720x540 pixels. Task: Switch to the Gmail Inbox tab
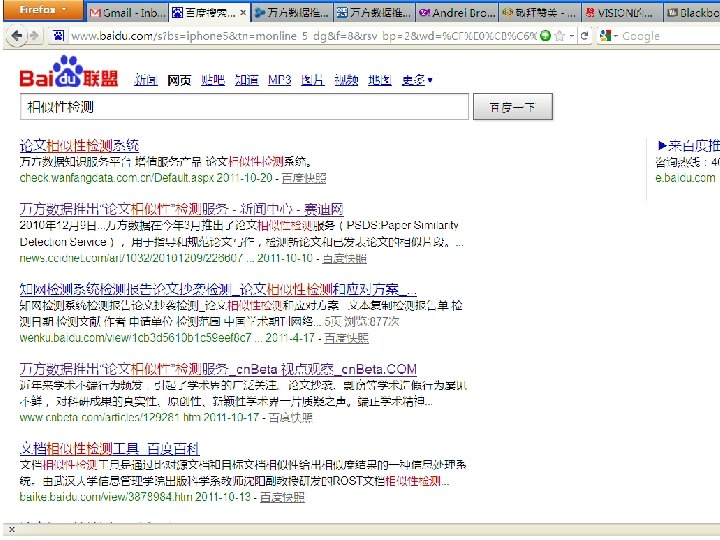127,12
